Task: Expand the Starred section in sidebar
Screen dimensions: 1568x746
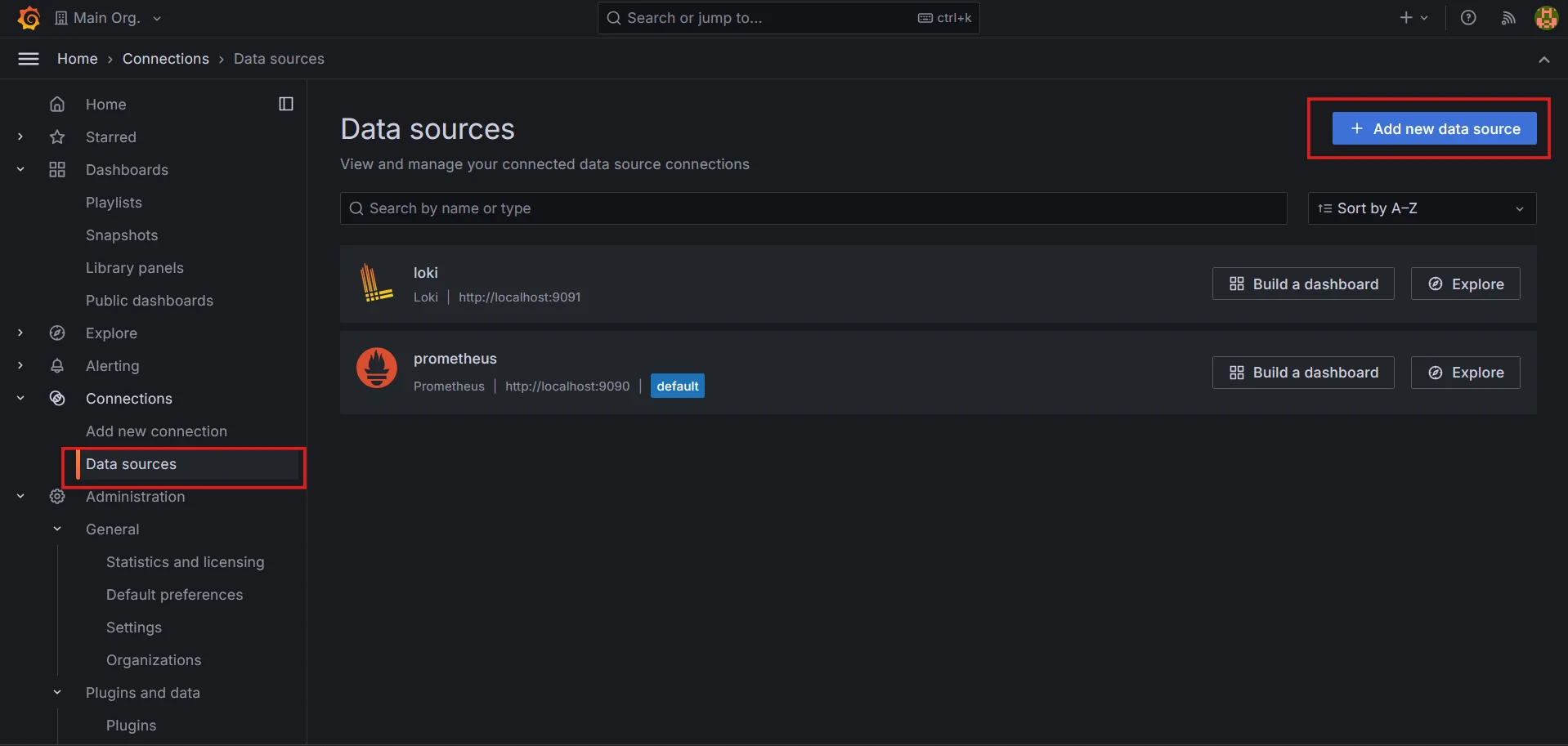Action: (20, 136)
